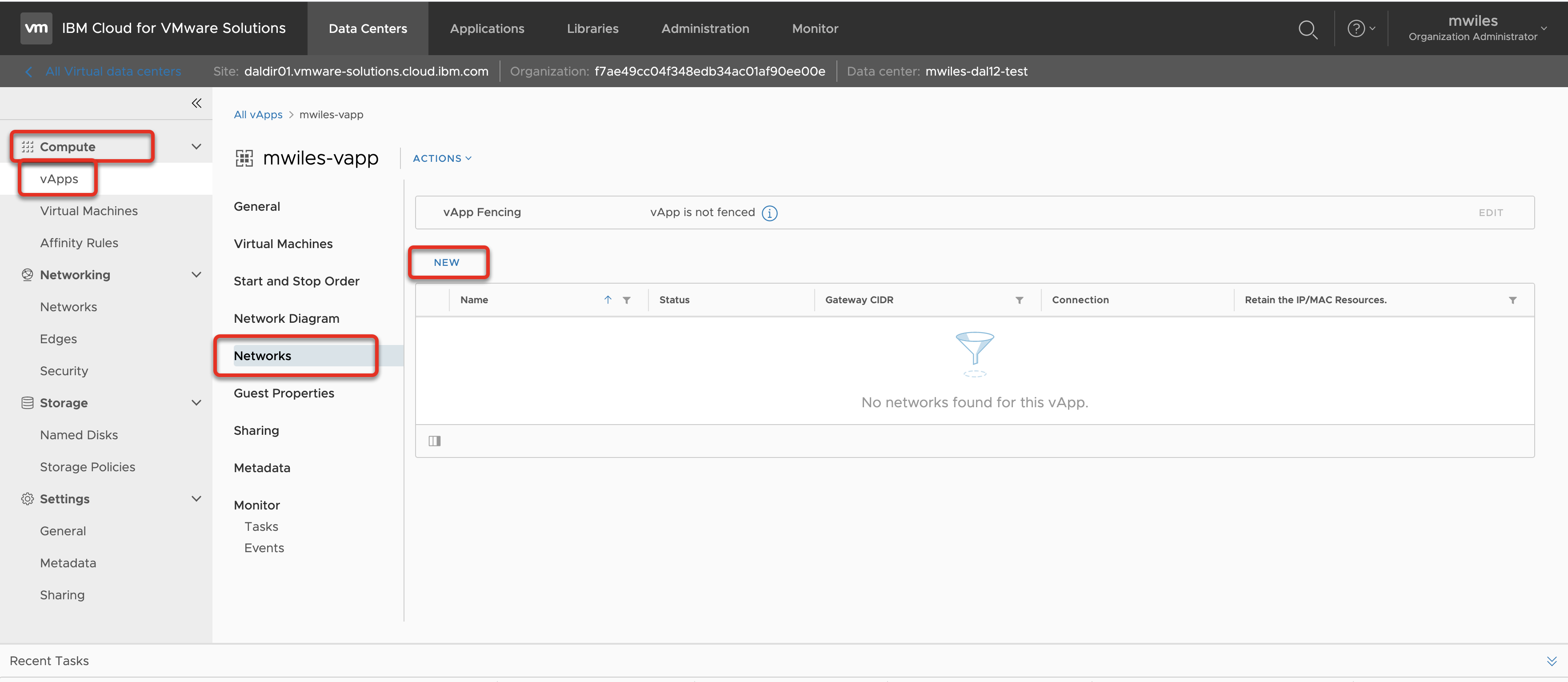Go back to All Virtual data centers
Image resolution: width=1568 pixels, height=682 pixels.
pos(112,71)
